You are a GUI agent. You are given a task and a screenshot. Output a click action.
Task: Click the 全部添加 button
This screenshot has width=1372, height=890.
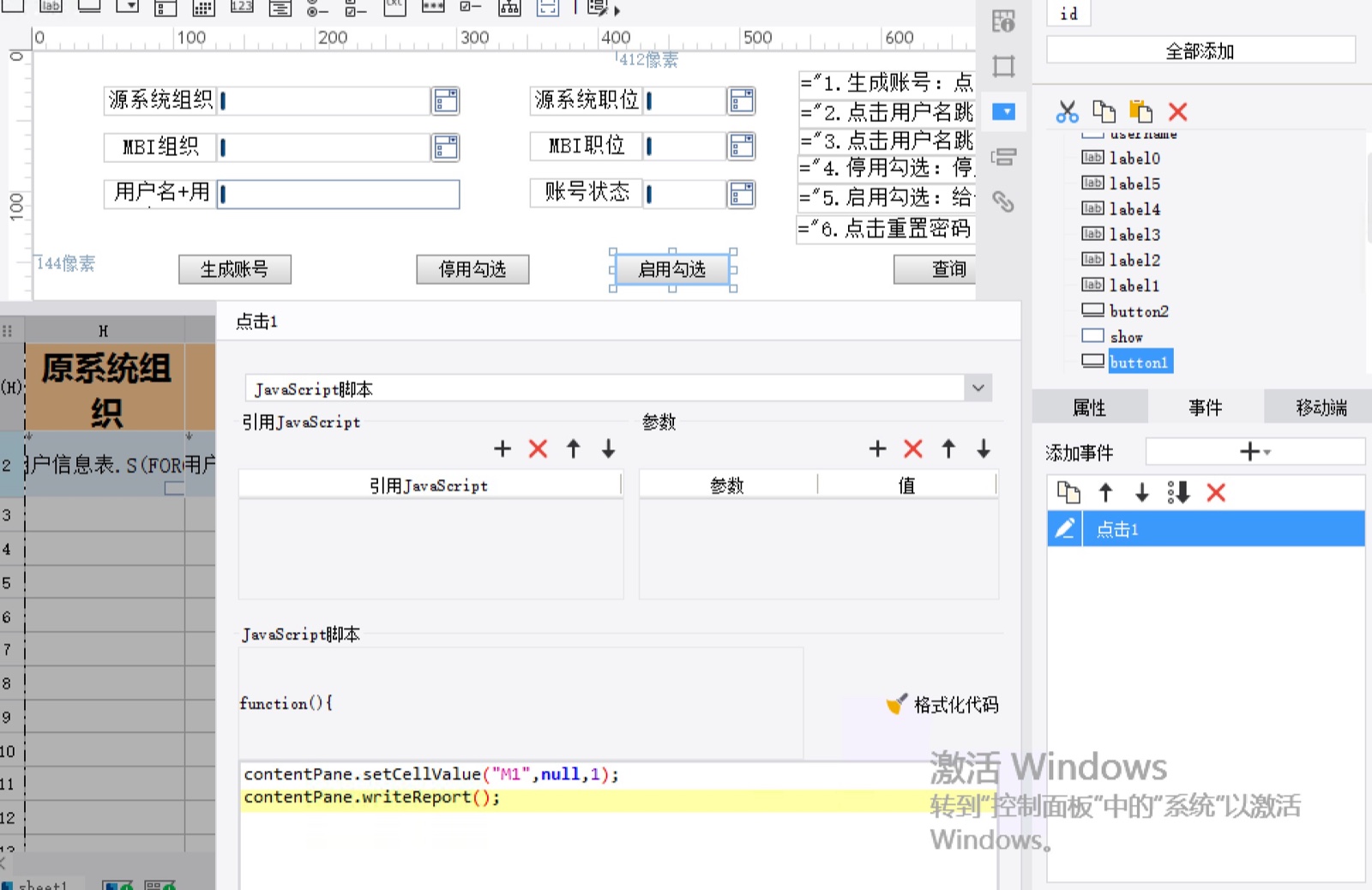(1200, 51)
